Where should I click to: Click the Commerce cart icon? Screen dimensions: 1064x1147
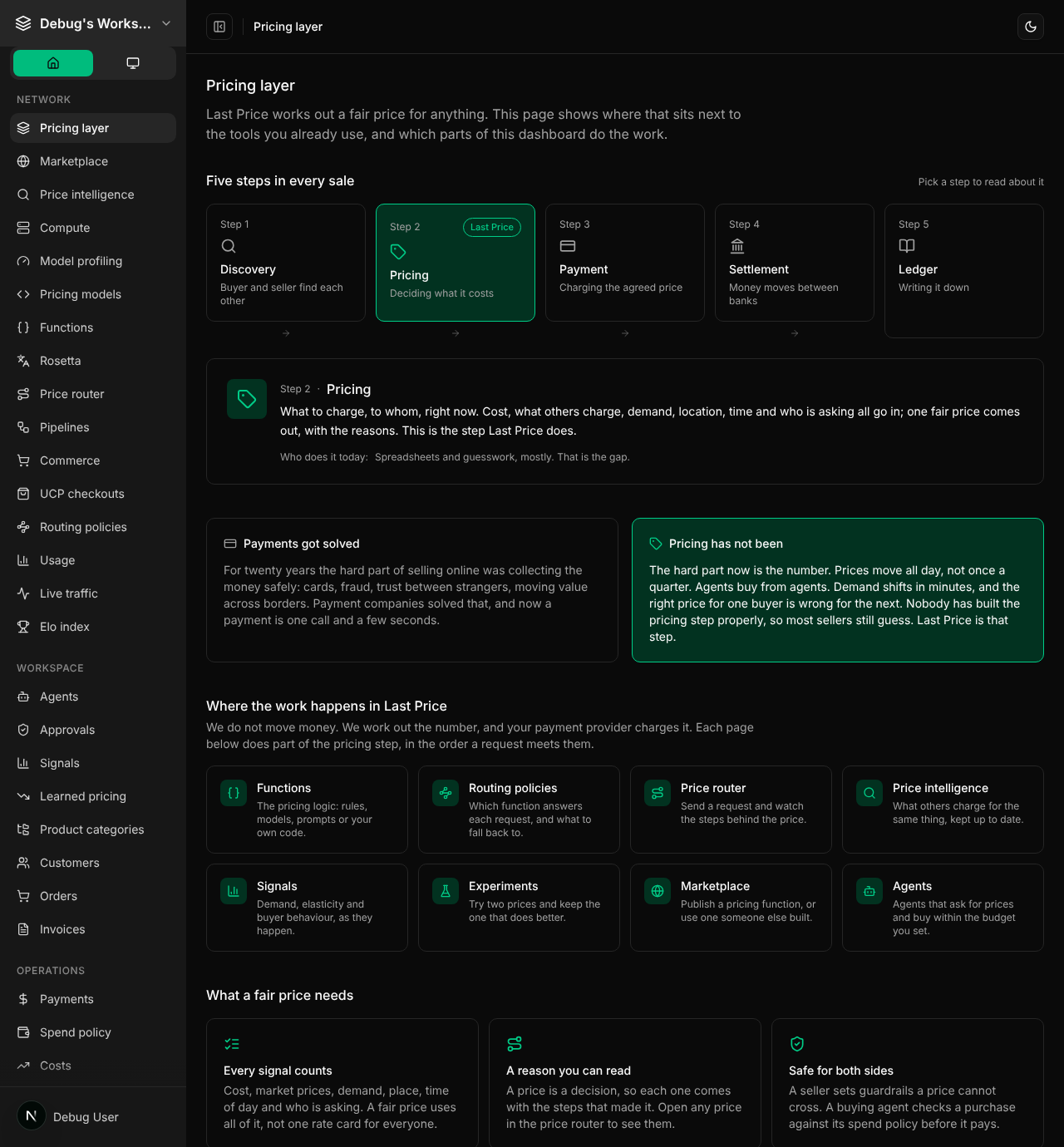click(x=23, y=460)
